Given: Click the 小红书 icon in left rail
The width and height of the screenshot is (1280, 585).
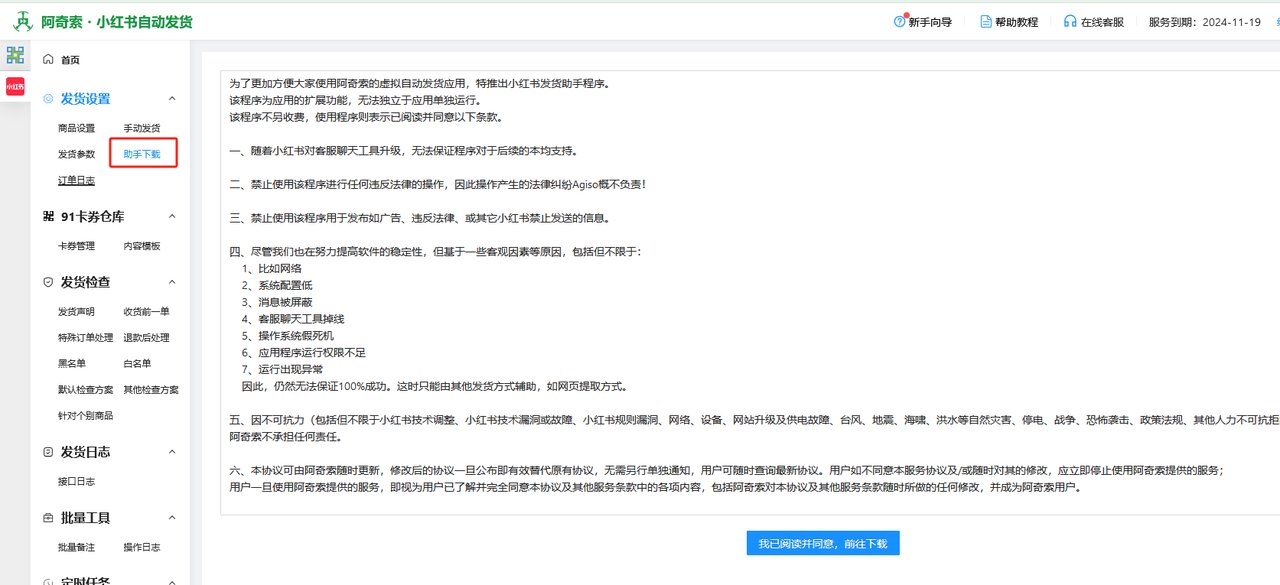Looking at the screenshot, I should pyautogui.click(x=15, y=85).
